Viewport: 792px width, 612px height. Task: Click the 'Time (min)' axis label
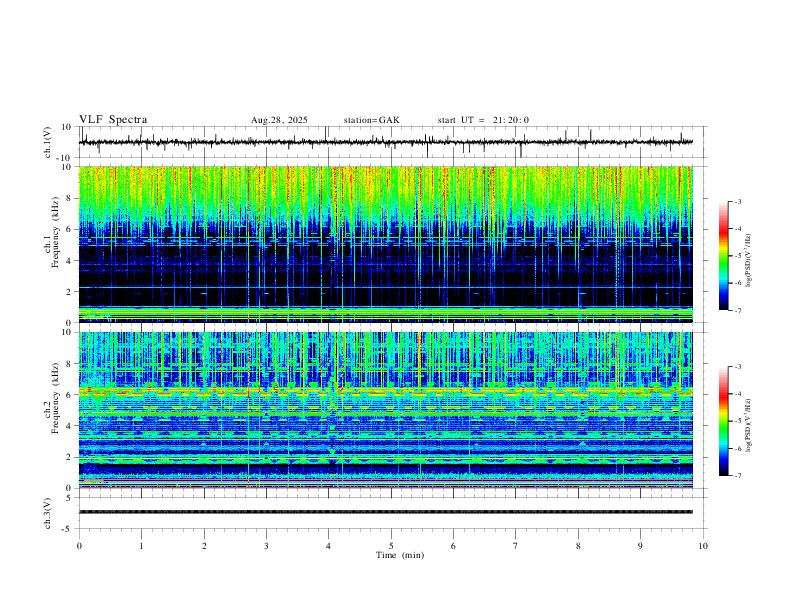[x=400, y=555]
